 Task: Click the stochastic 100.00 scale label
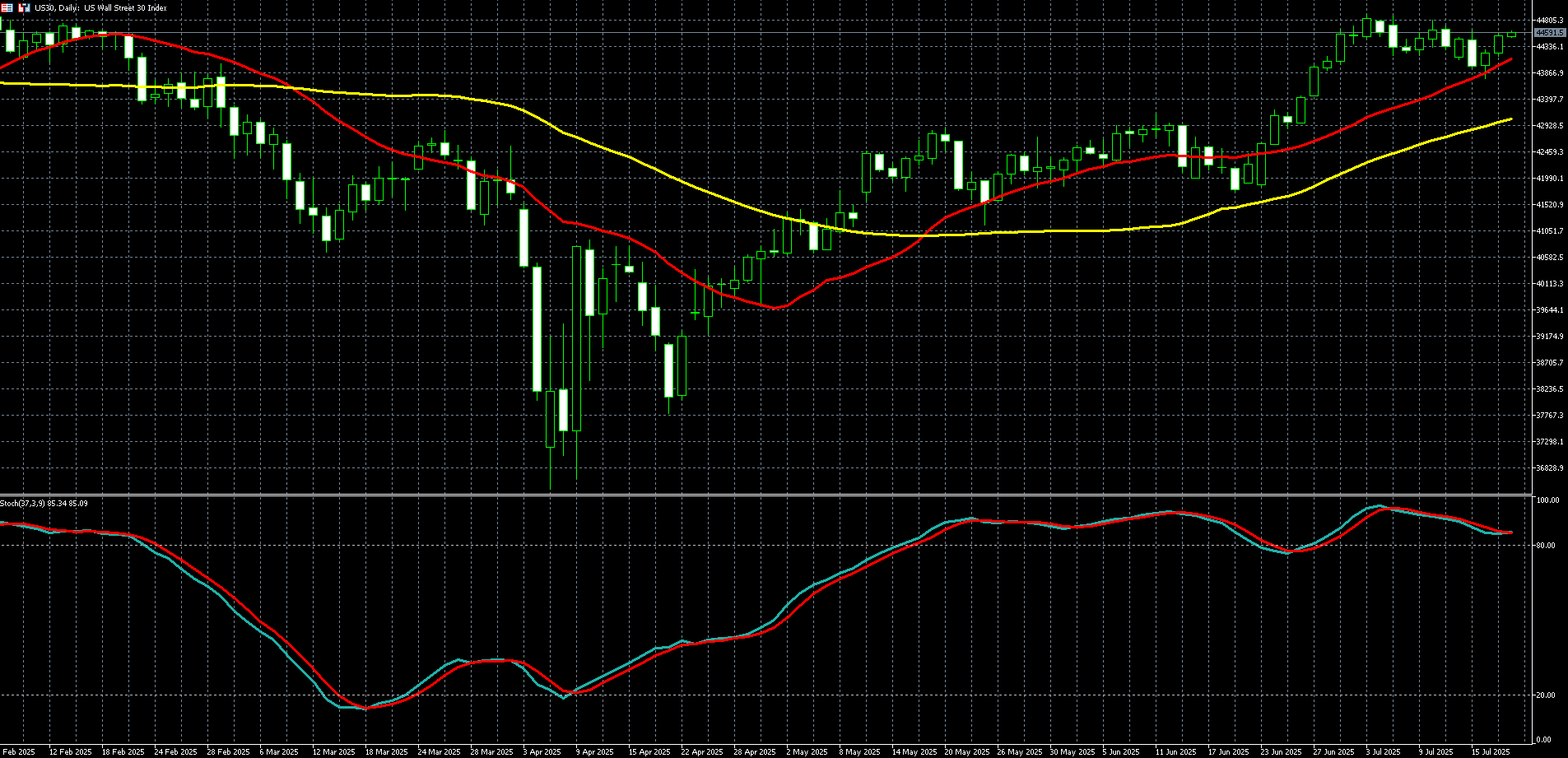point(1547,500)
